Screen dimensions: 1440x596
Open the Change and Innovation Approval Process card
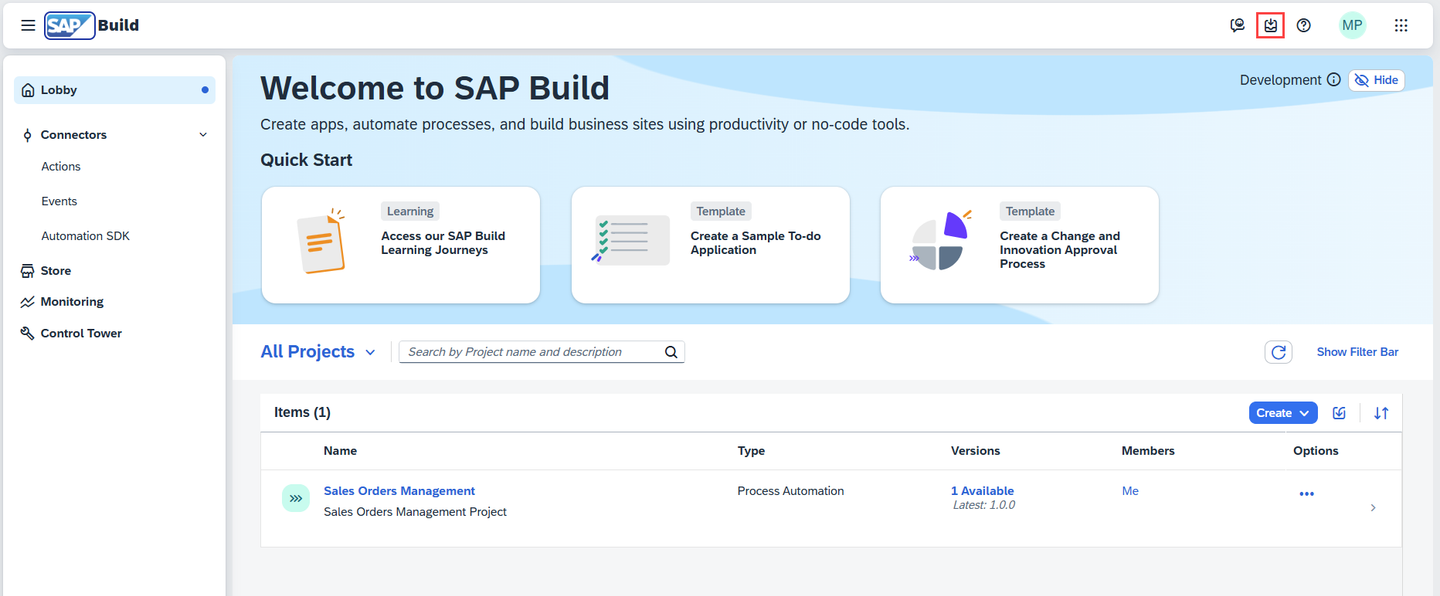coord(1020,245)
